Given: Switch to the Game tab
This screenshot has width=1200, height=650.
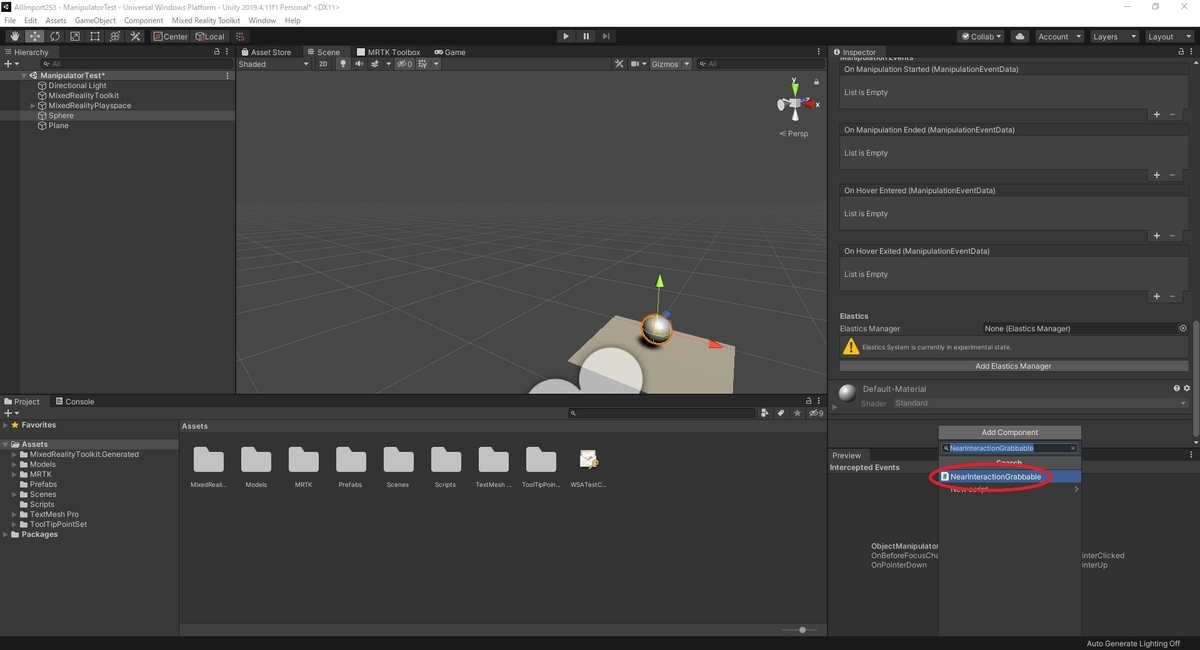Looking at the screenshot, I should point(450,52).
